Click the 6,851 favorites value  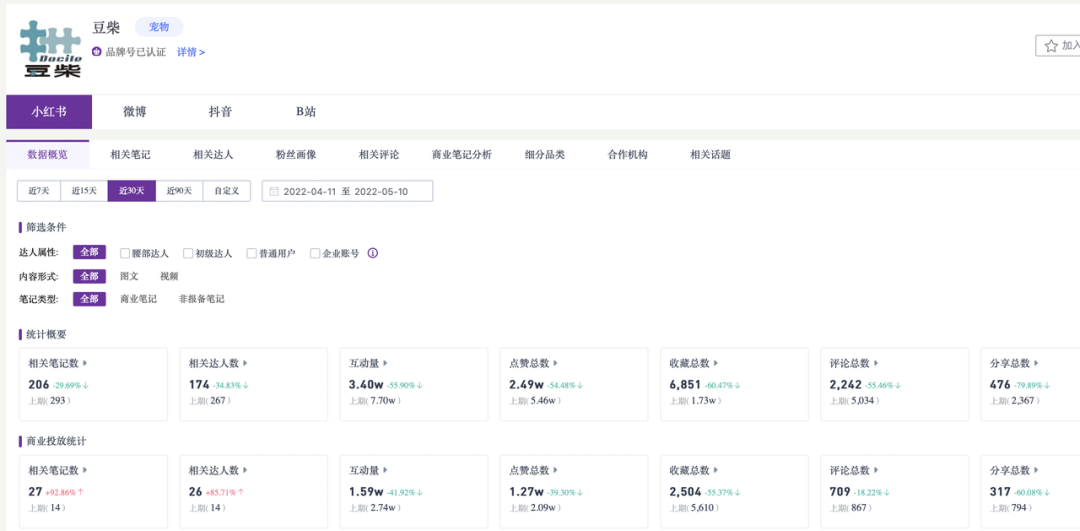click(x=685, y=384)
